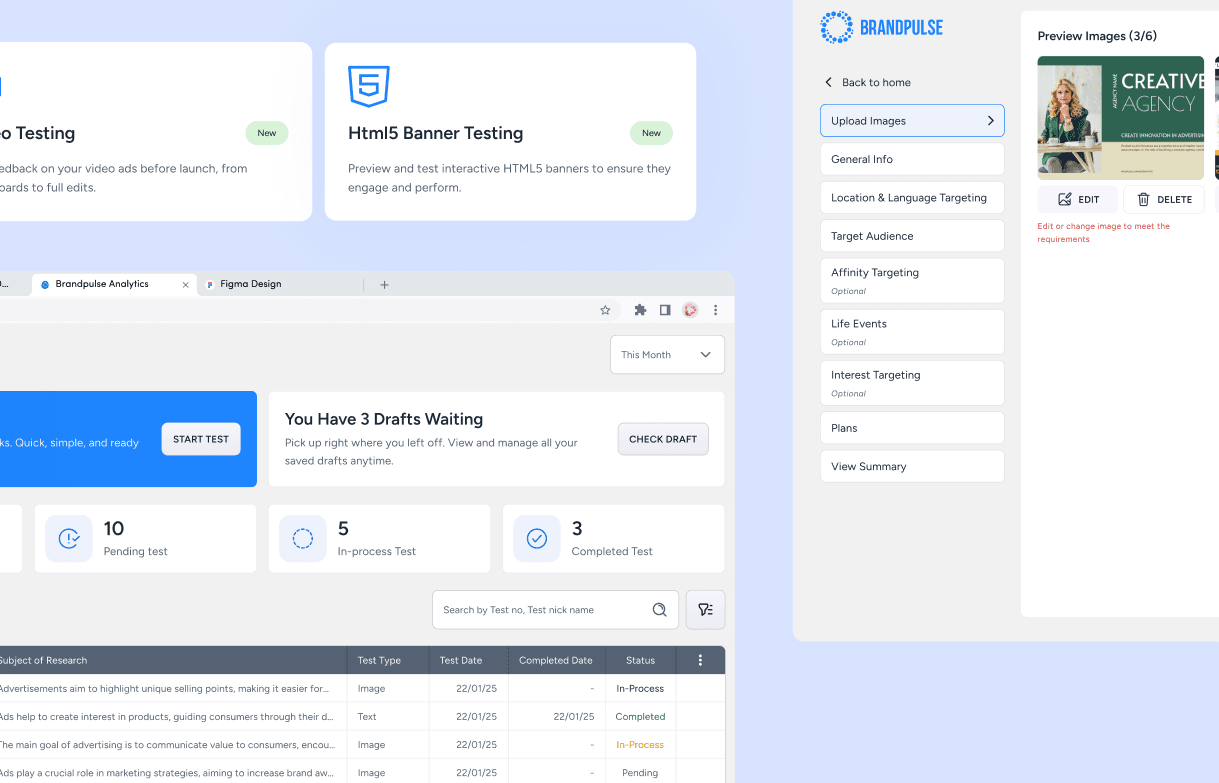Open browser extensions puzzle icon
Image resolution: width=1219 pixels, height=783 pixels.
[x=640, y=310]
